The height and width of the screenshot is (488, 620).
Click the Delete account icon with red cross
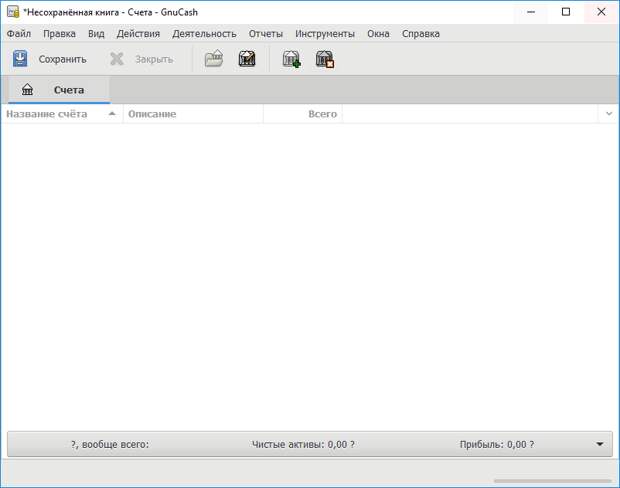pos(325,59)
